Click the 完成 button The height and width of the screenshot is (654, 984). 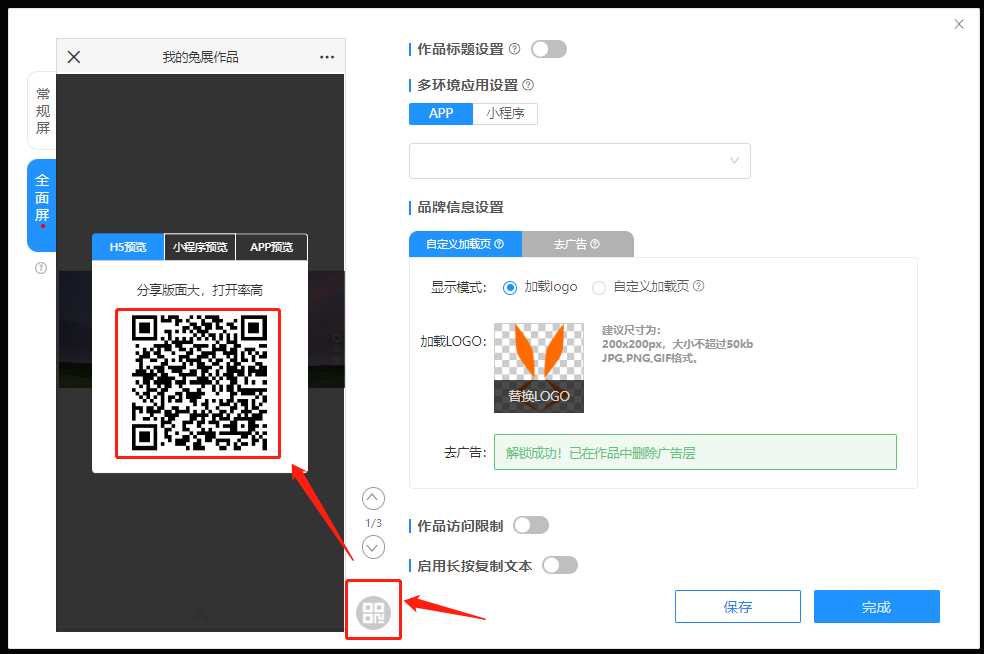click(x=877, y=606)
